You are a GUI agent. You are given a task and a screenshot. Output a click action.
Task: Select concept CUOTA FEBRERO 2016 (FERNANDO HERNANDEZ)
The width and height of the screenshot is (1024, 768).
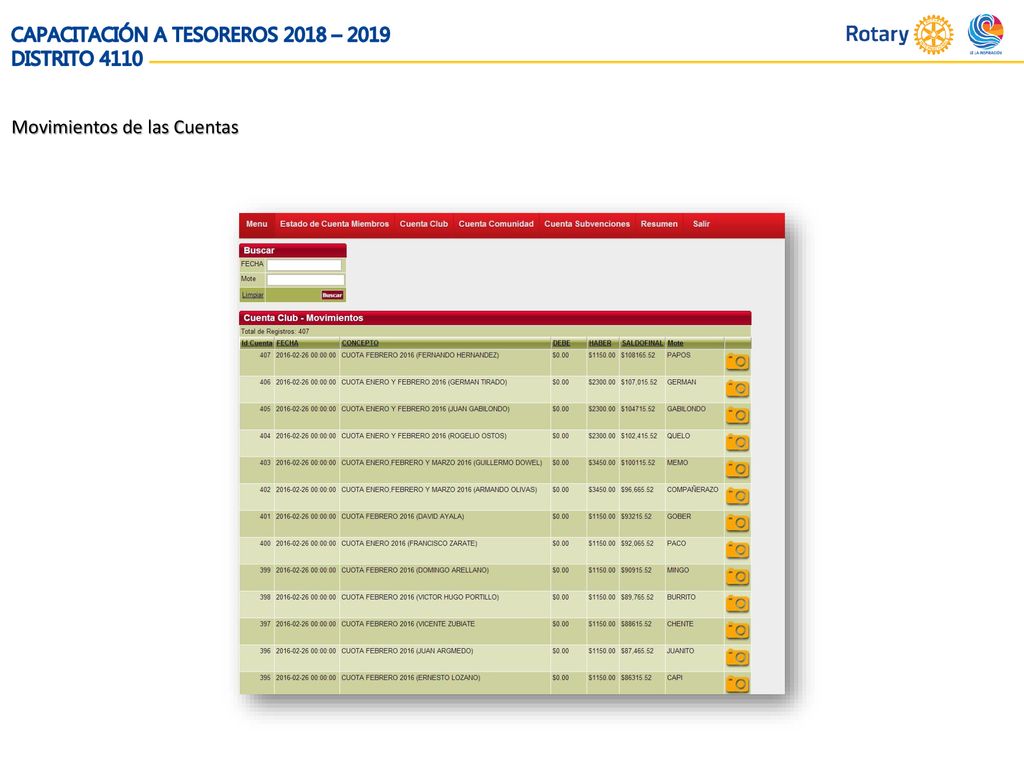[420, 355]
